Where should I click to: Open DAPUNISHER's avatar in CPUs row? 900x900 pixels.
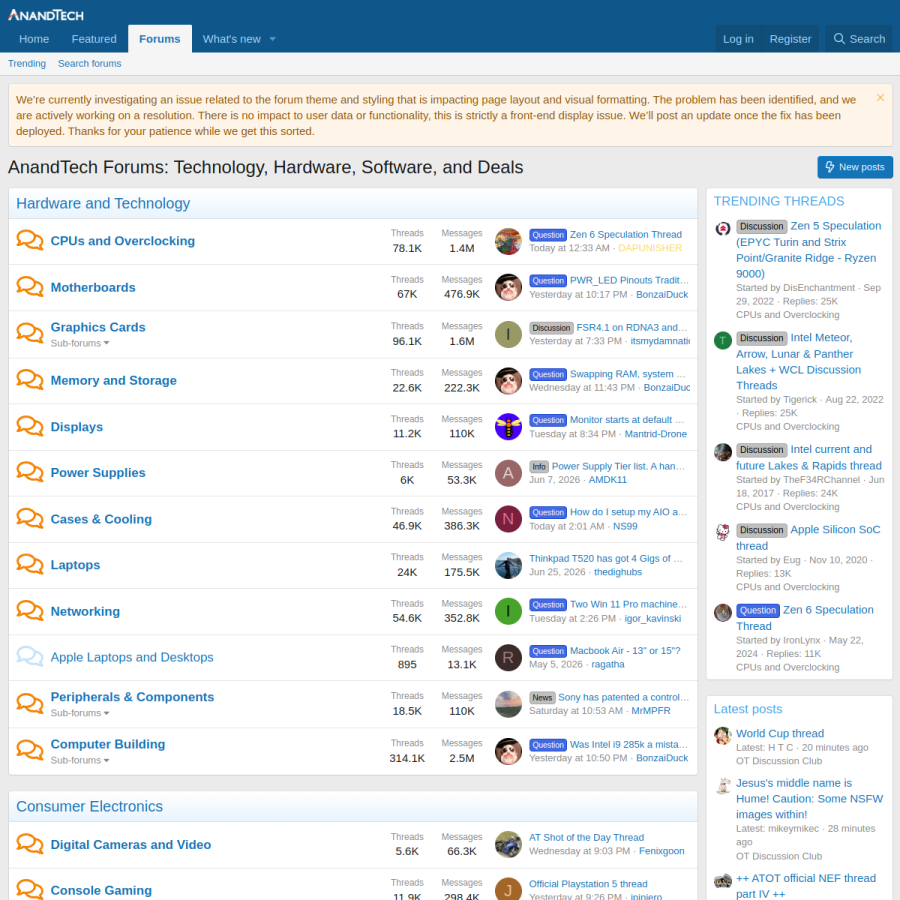click(x=508, y=241)
